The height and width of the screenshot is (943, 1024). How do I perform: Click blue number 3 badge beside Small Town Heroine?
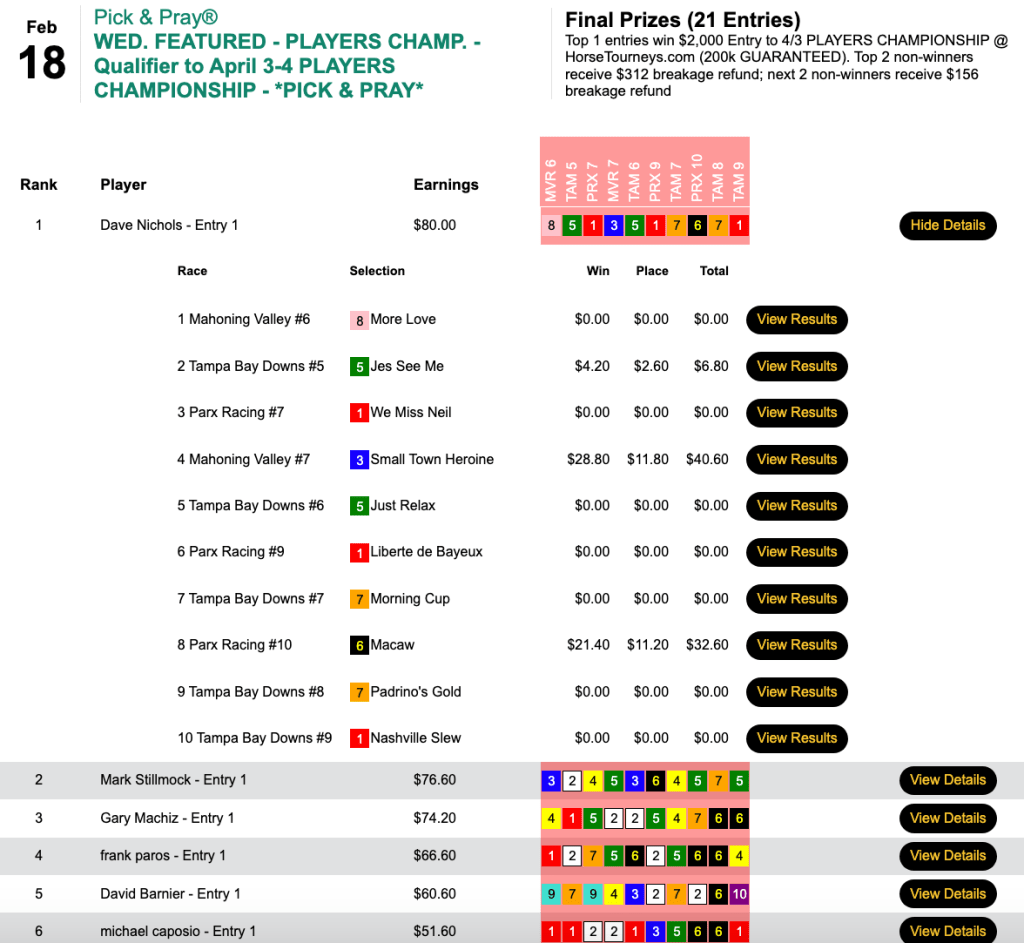click(359, 460)
